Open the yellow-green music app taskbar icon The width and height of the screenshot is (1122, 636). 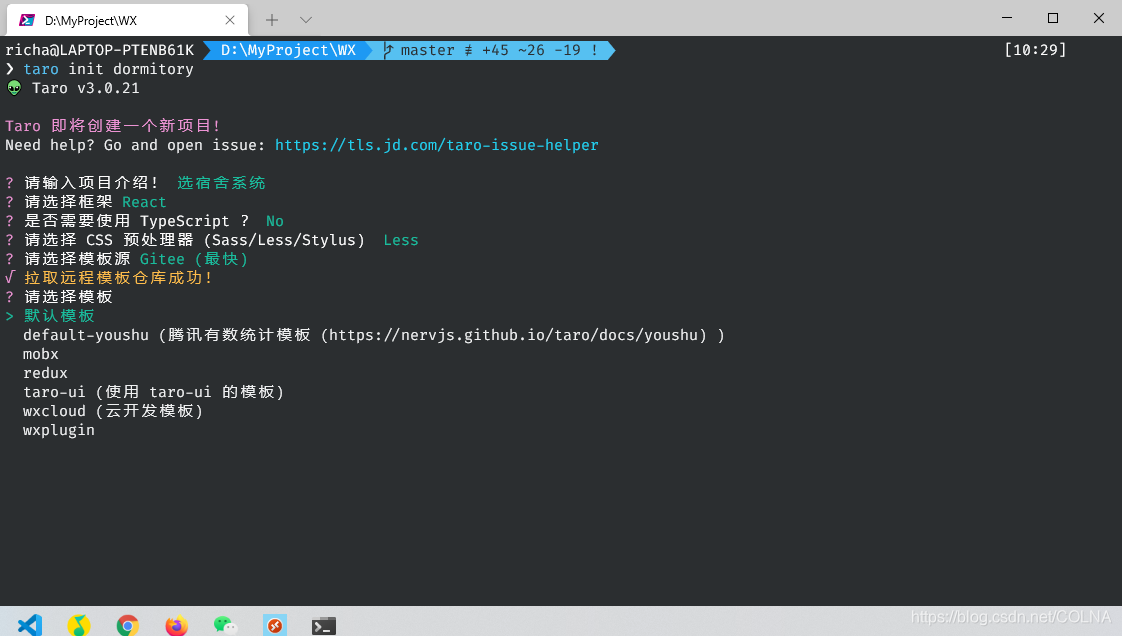(79, 625)
